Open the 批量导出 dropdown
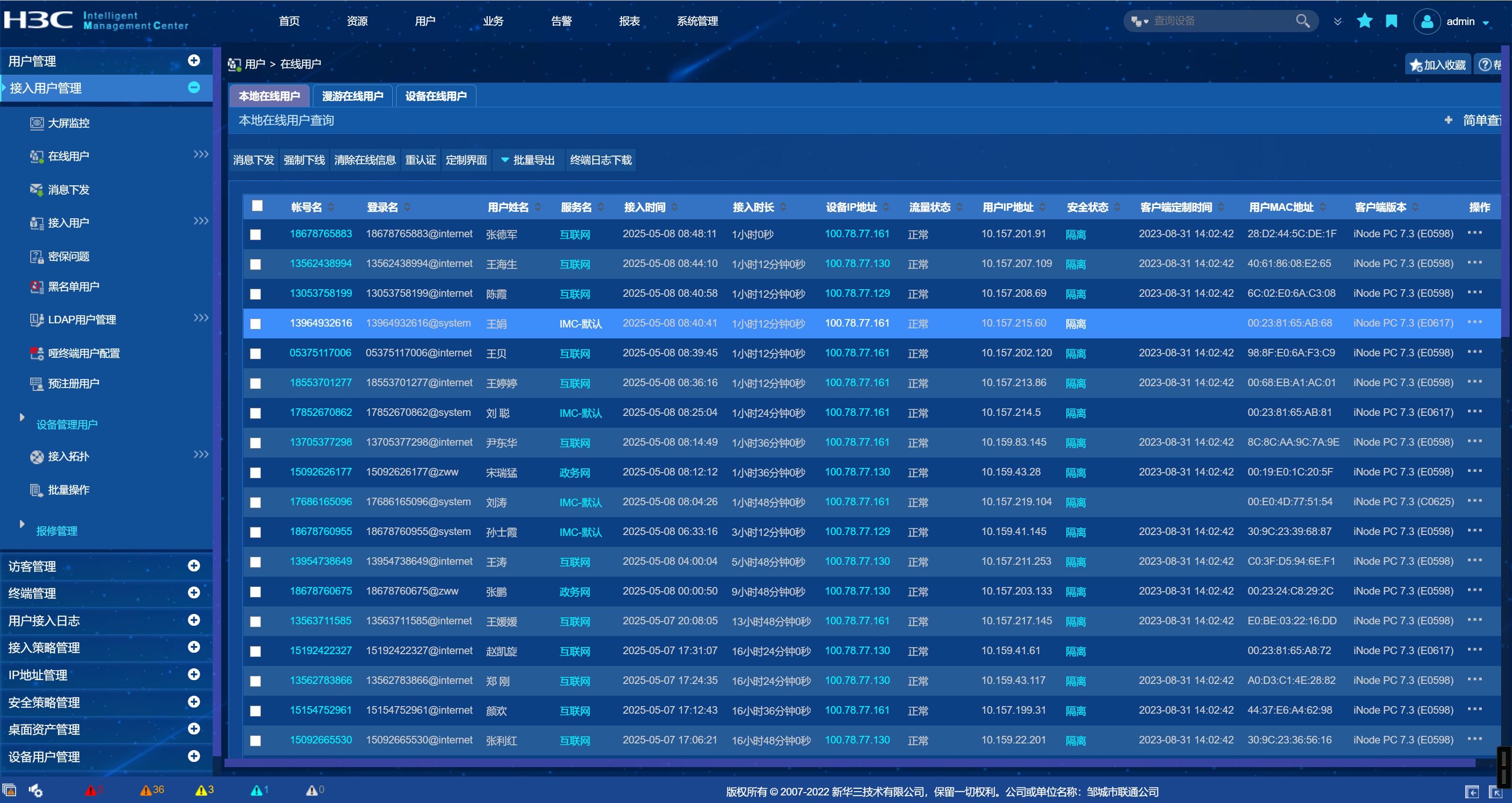This screenshot has height=803, width=1512. coord(527,160)
